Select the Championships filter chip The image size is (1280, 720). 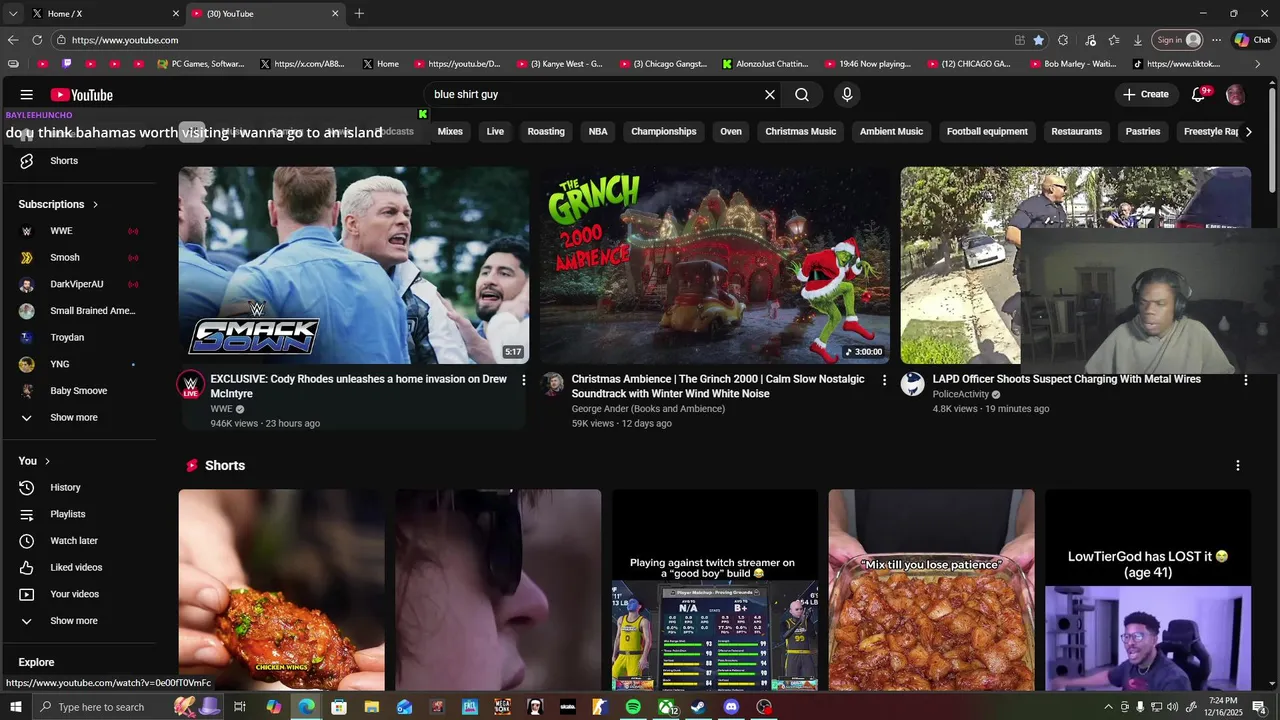point(664,131)
